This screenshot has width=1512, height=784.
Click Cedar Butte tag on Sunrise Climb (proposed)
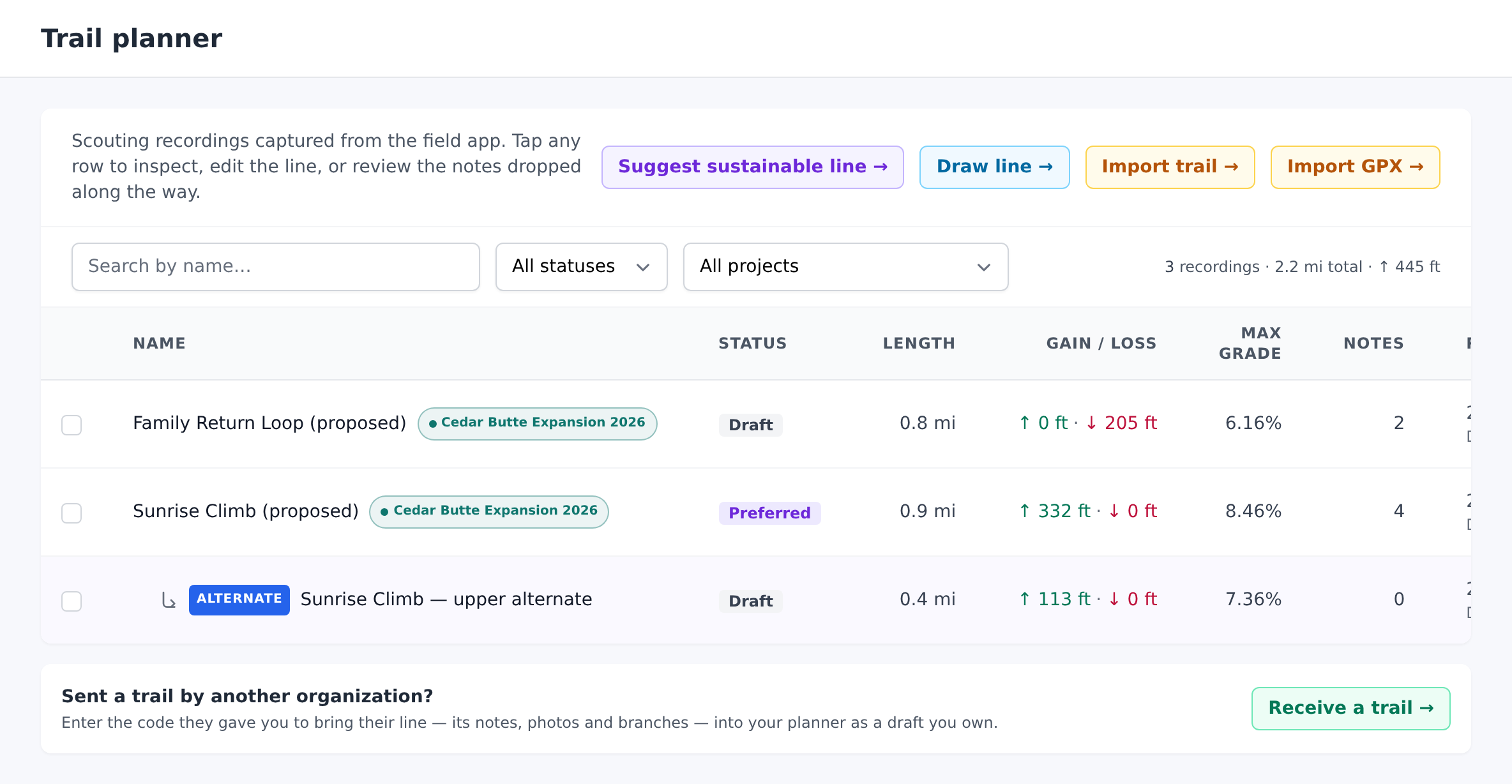pos(489,511)
